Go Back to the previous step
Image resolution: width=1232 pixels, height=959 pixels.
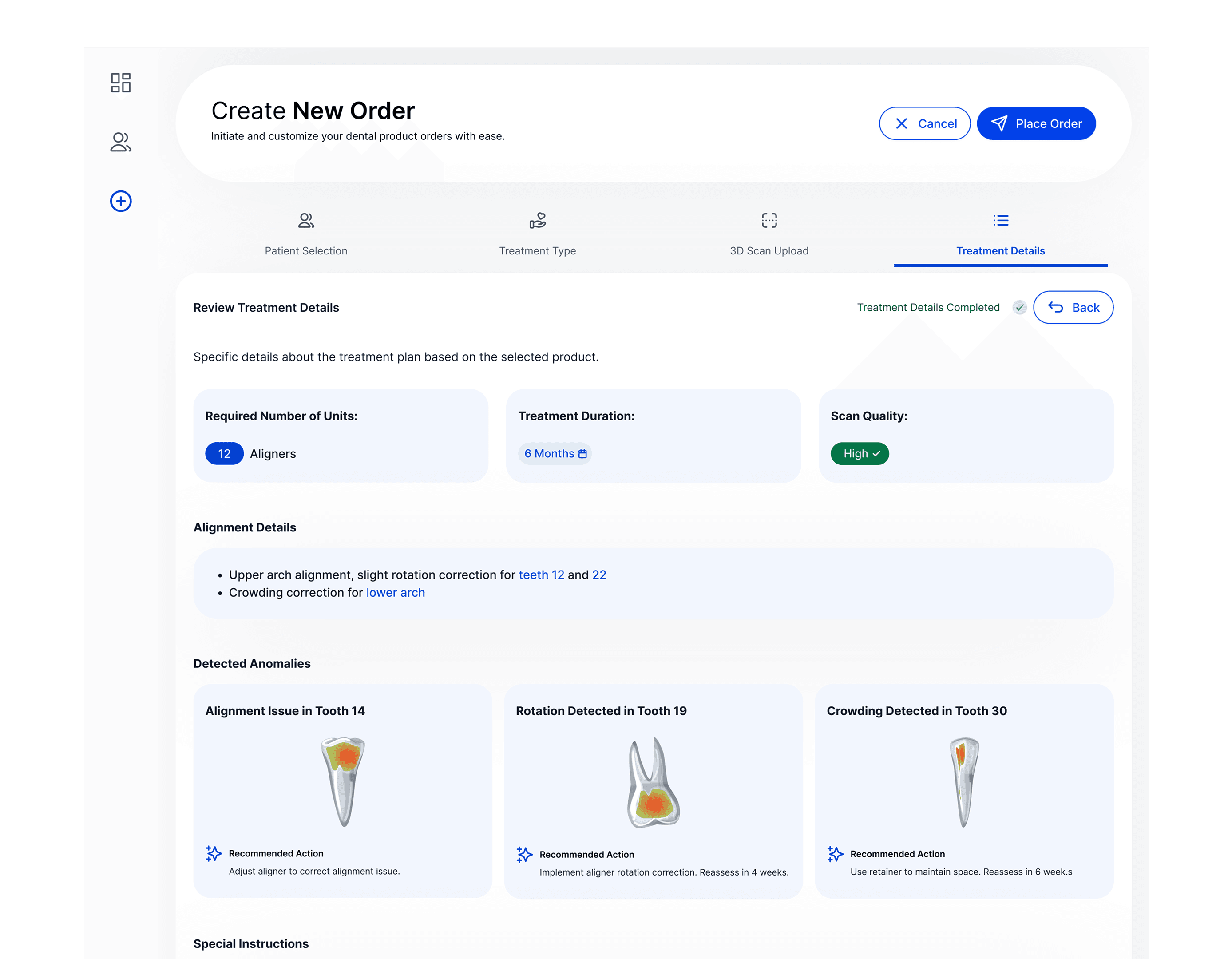(1073, 307)
